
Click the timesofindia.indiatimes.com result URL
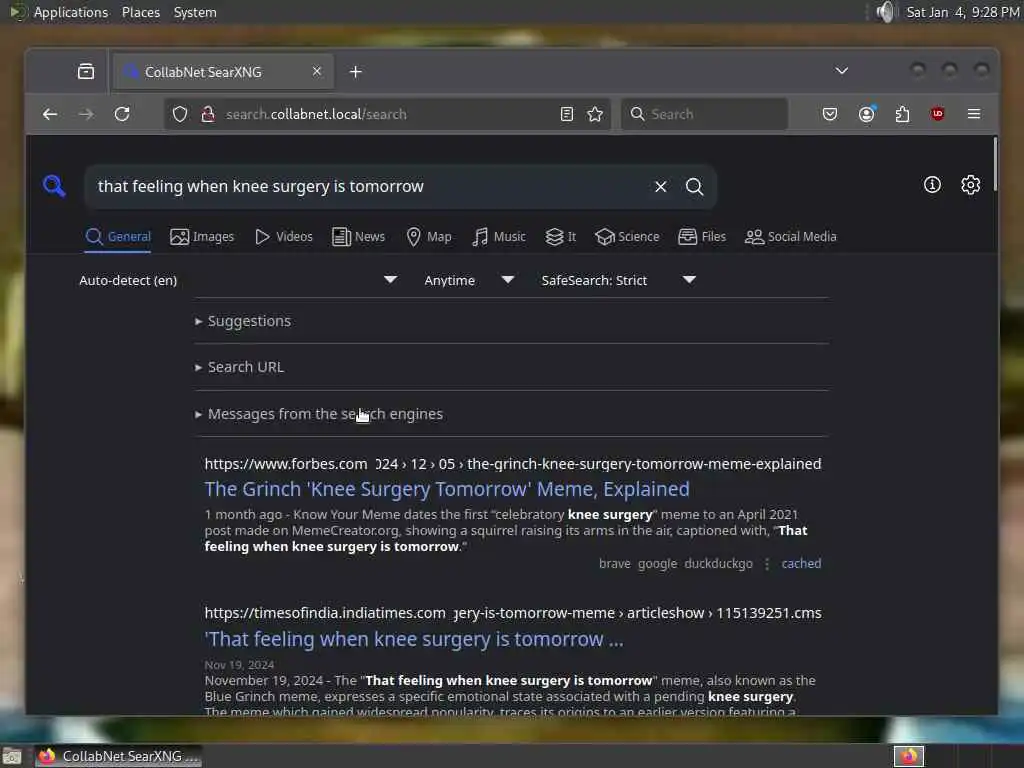click(513, 613)
